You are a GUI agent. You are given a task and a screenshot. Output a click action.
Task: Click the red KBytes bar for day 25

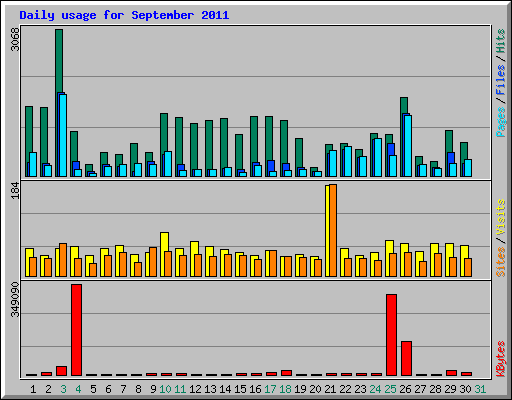(391, 335)
